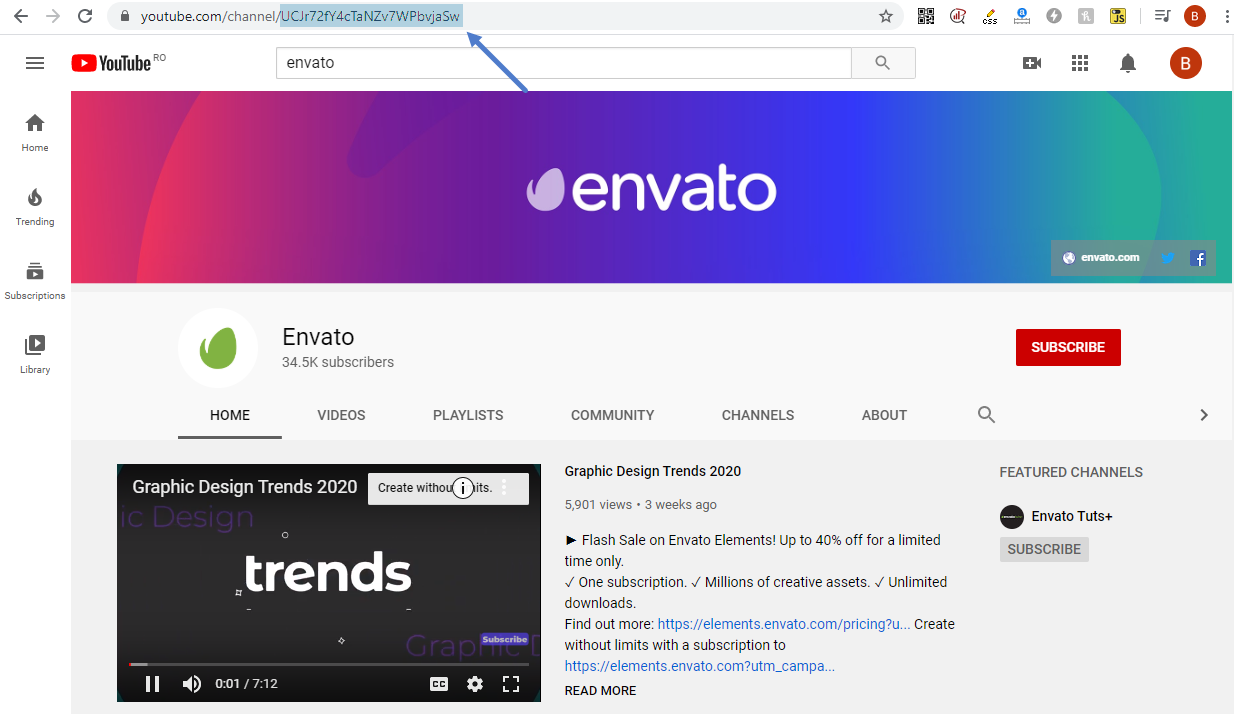Open Envato's Facebook from the banner
The height and width of the screenshot is (714, 1234).
pyautogui.click(x=1198, y=258)
